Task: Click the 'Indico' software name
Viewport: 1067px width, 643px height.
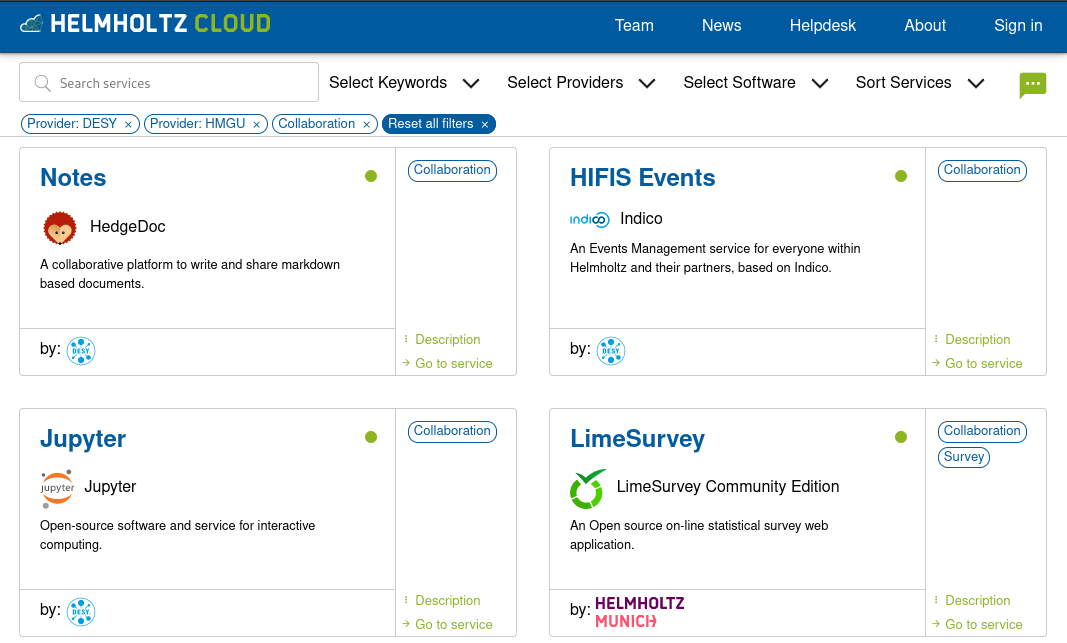Action: (x=641, y=218)
